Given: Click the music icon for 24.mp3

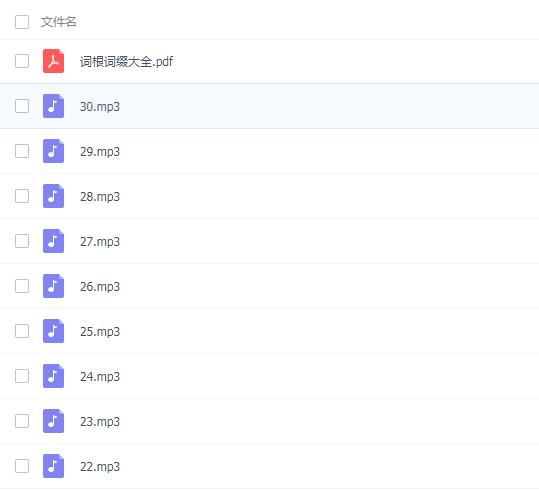Looking at the screenshot, I should [53, 376].
